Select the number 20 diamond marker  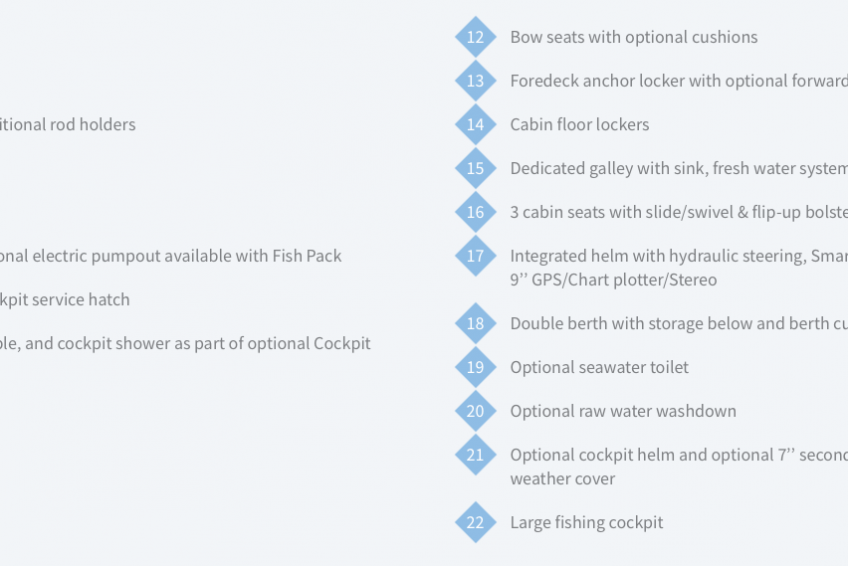475,411
